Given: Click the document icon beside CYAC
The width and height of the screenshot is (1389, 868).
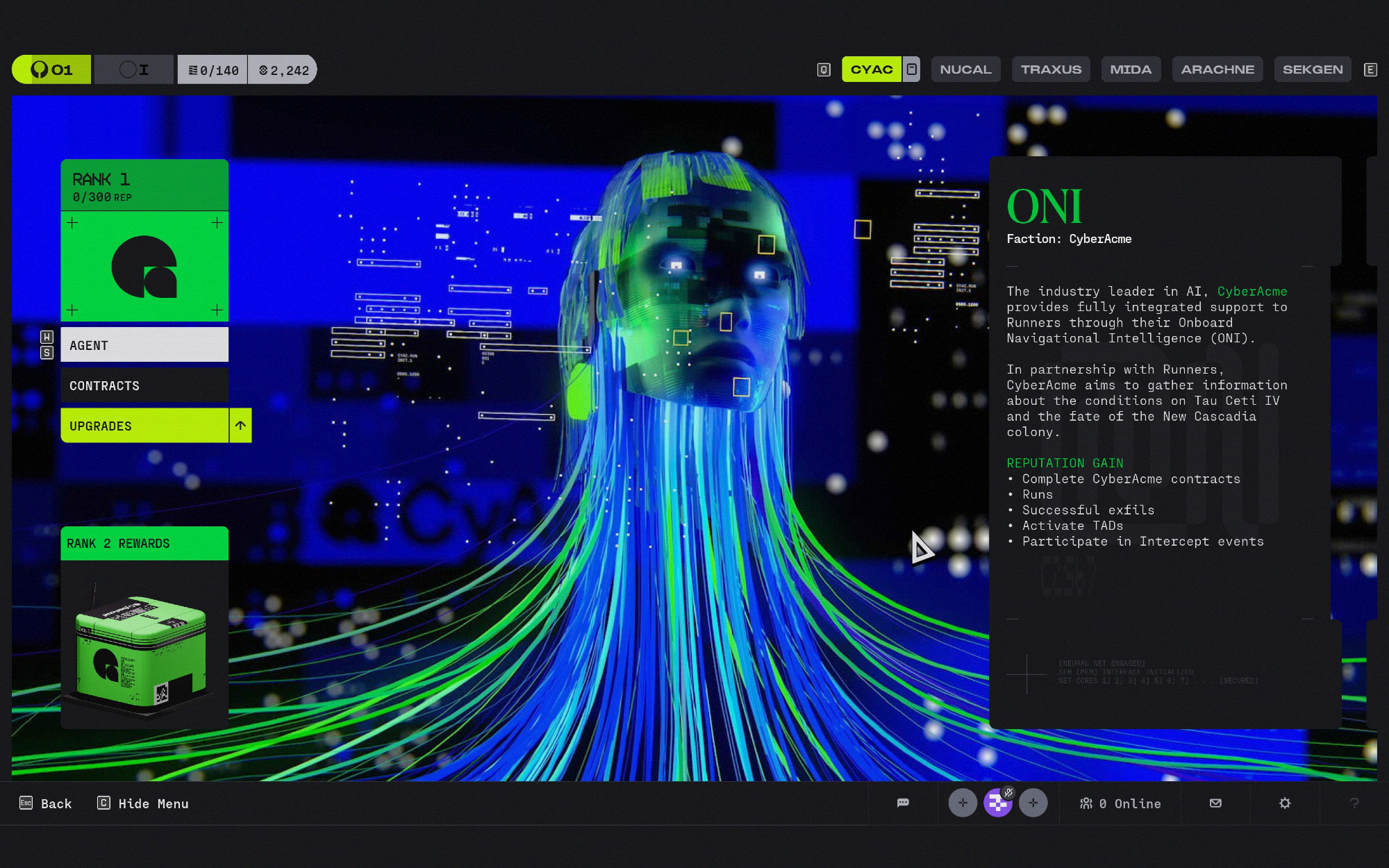Looking at the screenshot, I should pos(912,69).
